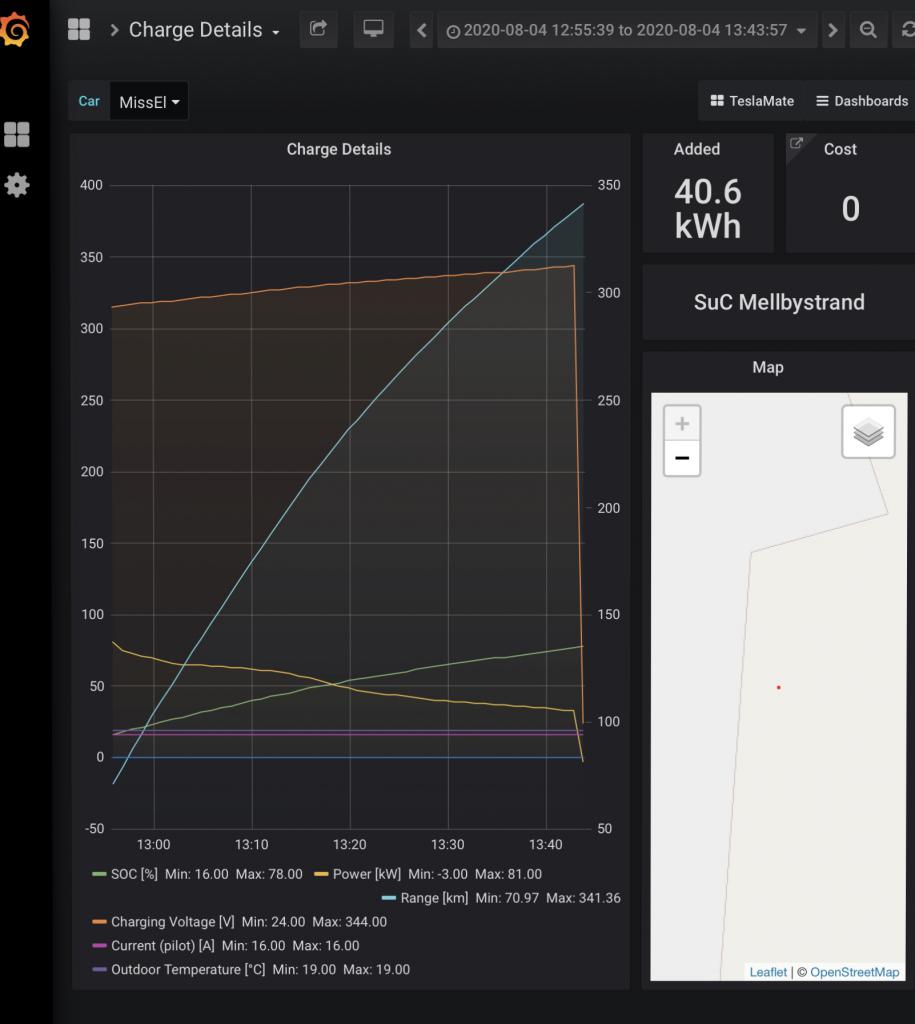915x1024 pixels.
Task: Open the map layers control
Action: [868, 432]
